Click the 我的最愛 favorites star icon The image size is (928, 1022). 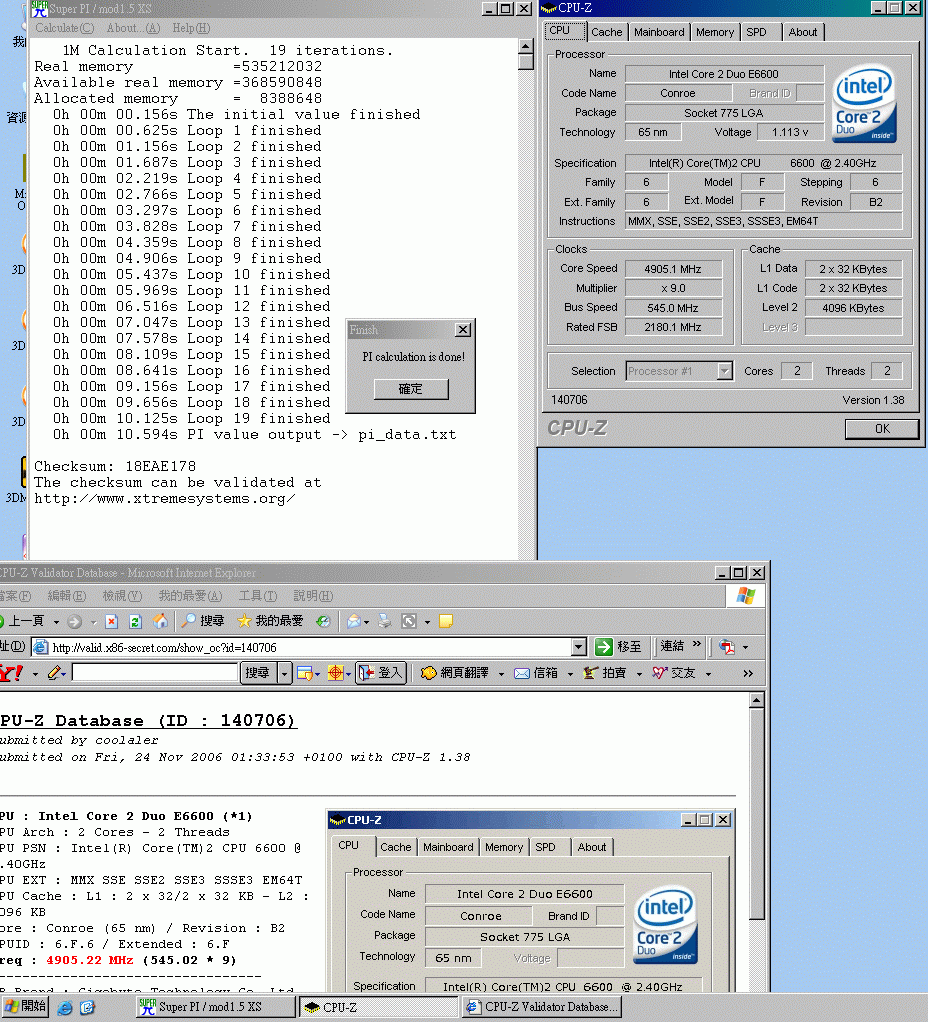244,620
